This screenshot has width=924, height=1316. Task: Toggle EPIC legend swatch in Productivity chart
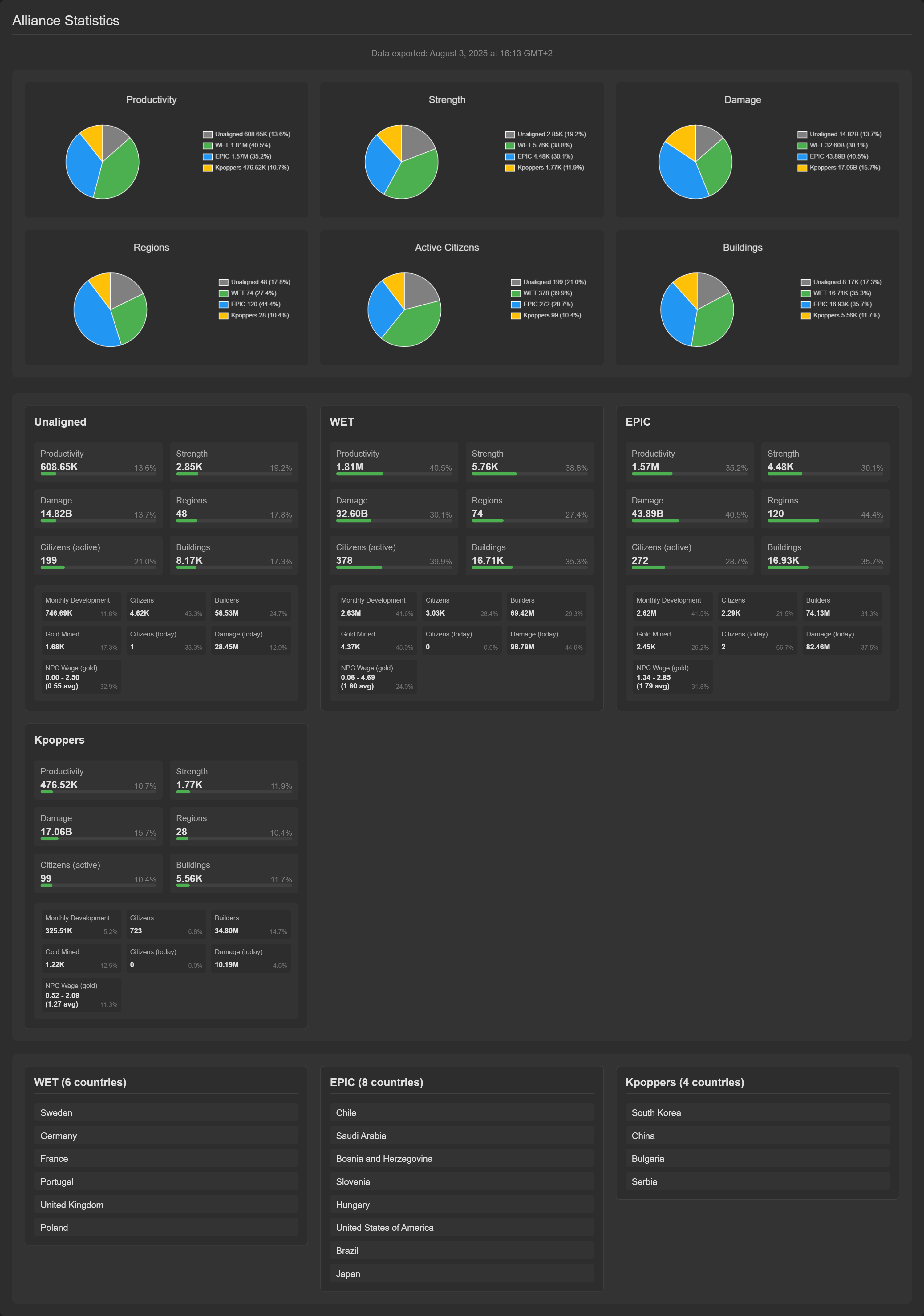[x=208, y=156]
